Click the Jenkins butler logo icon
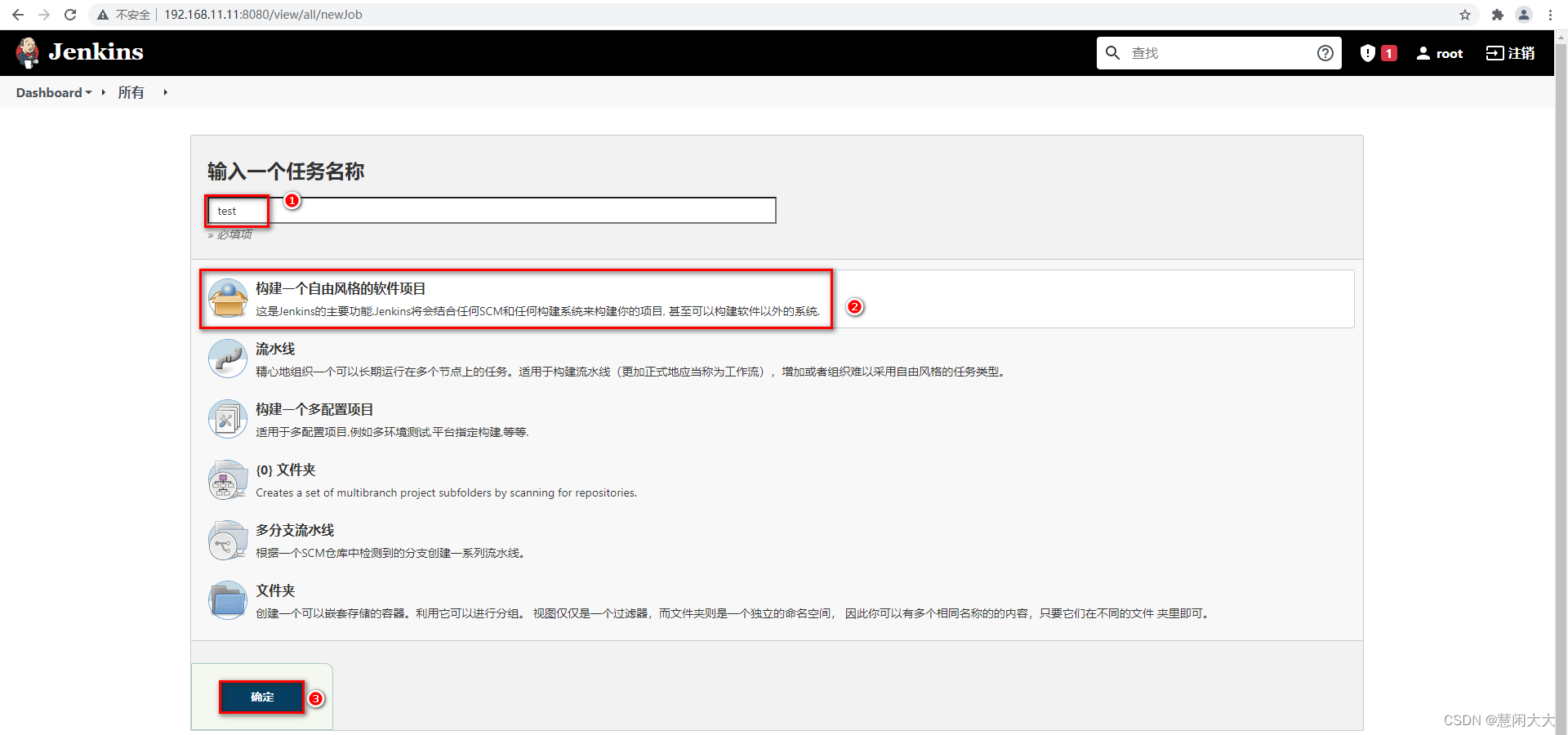This screenshot has height=735, width=1568. pyautogui.click(x=28, y=53)
